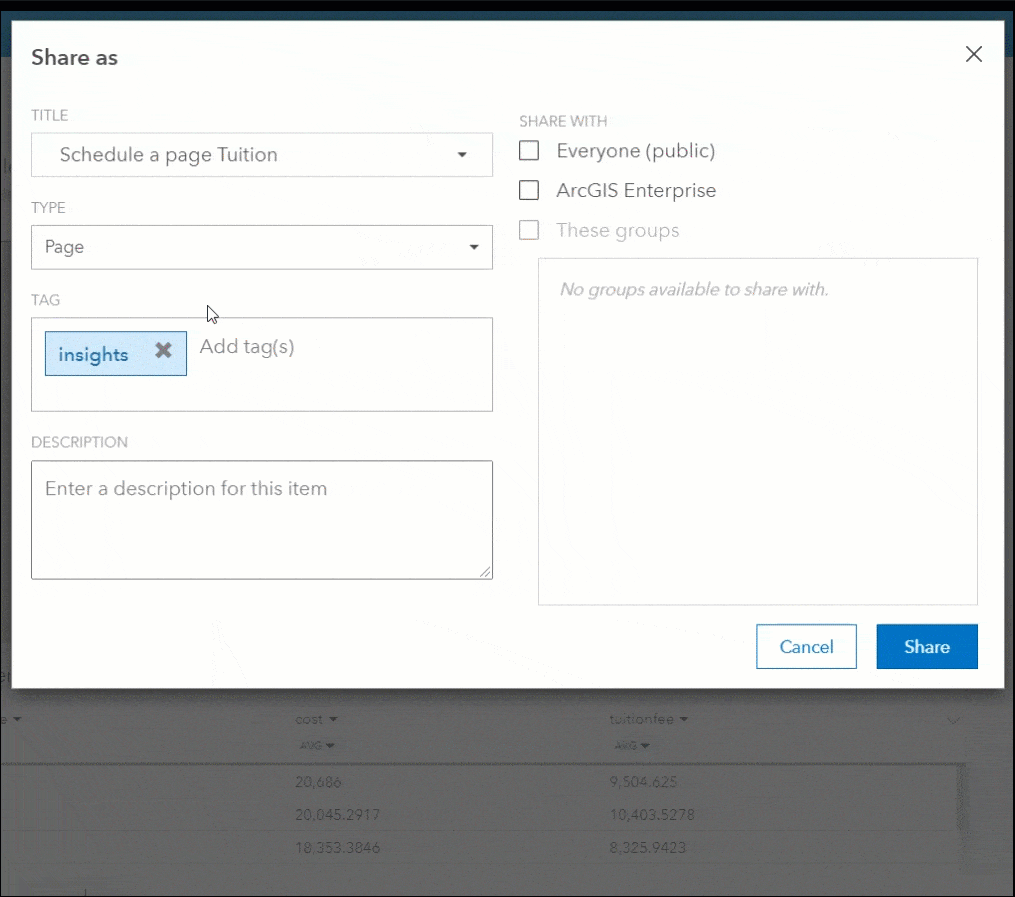Focus the description text area
Screen dimensions: 1015x897
click(261, 519)
